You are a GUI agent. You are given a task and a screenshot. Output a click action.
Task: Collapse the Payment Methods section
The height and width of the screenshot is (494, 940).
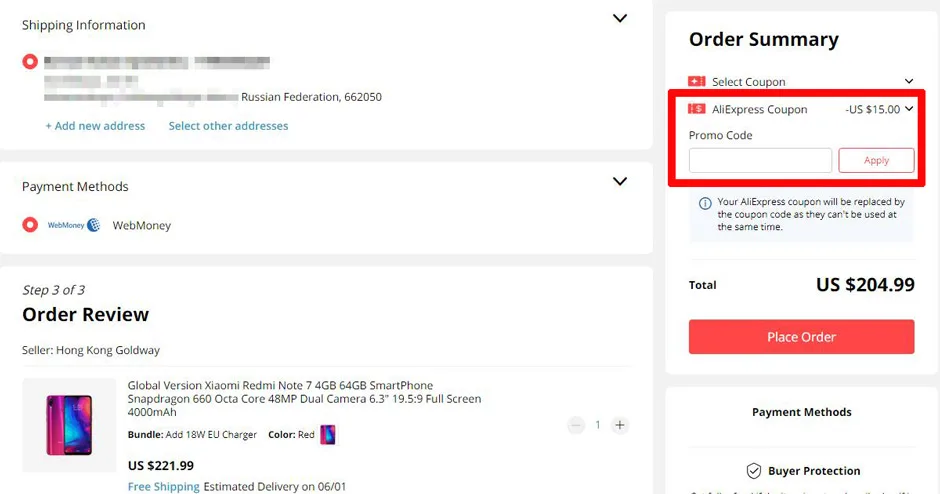pyautogui.click(x=620, y=181)
